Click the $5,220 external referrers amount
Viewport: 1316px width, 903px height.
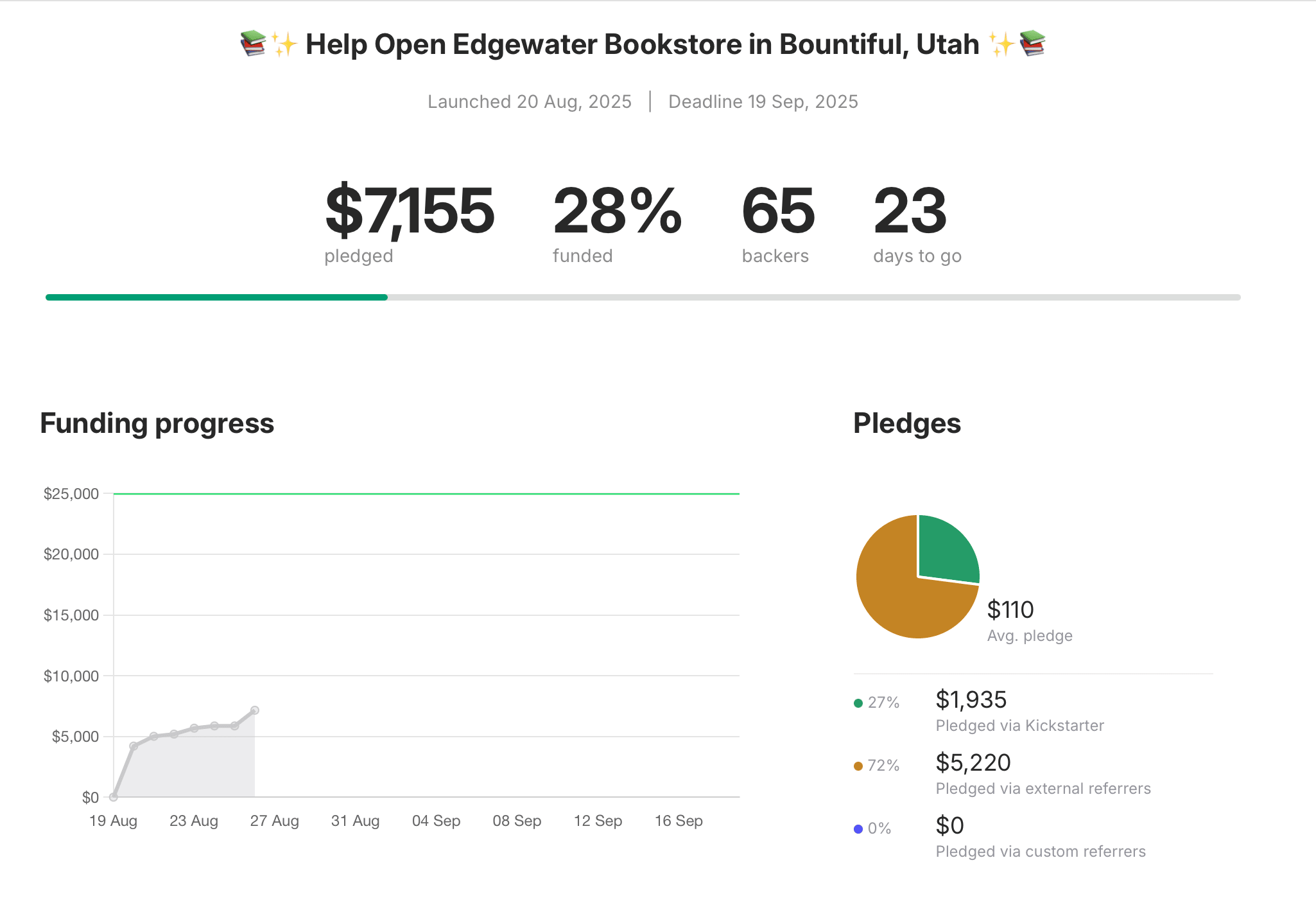point(973,763)
